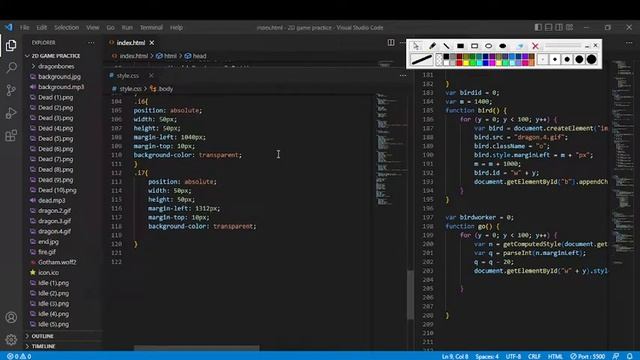Click the split editor icon
Viewport: 640px width, 360px height.
391,42
